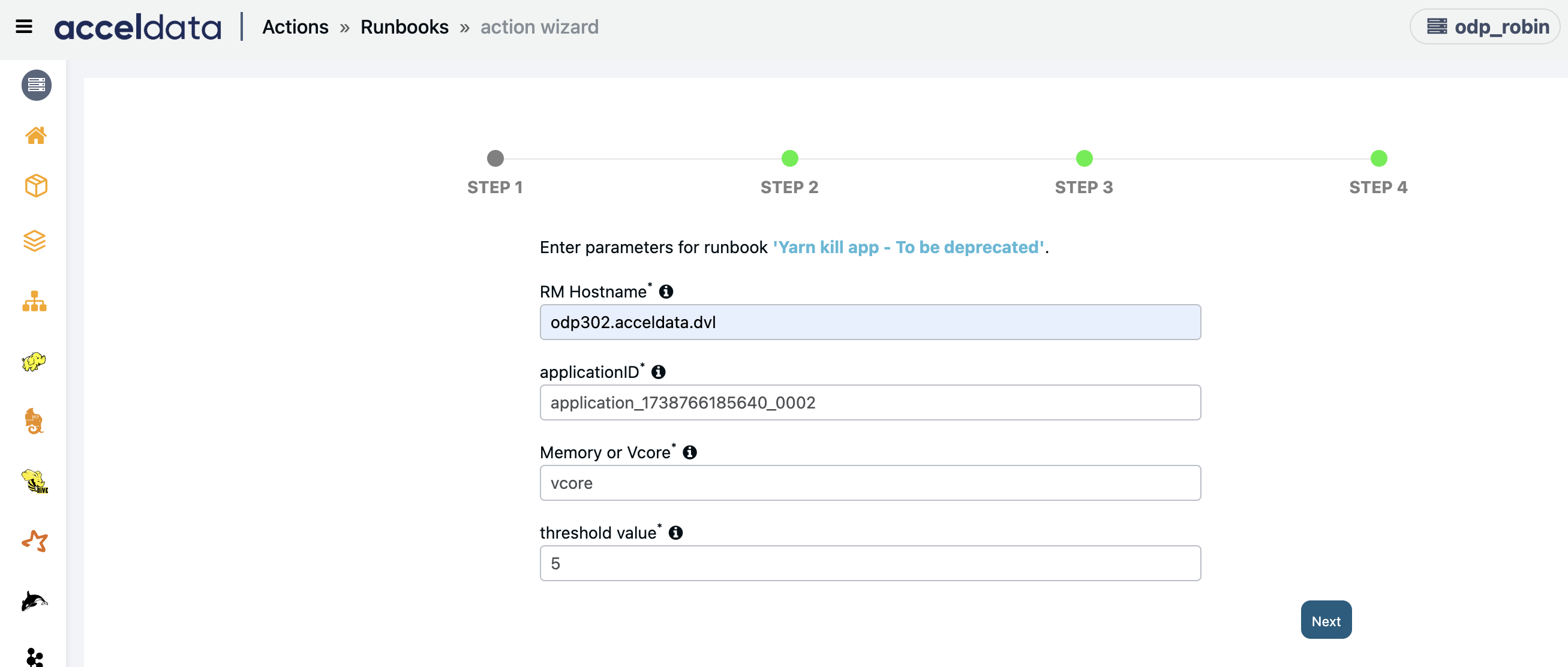The height and width of the screenshot is (667, 1568).
Task: Open the hamburger navigation menu
Action: 24,27
